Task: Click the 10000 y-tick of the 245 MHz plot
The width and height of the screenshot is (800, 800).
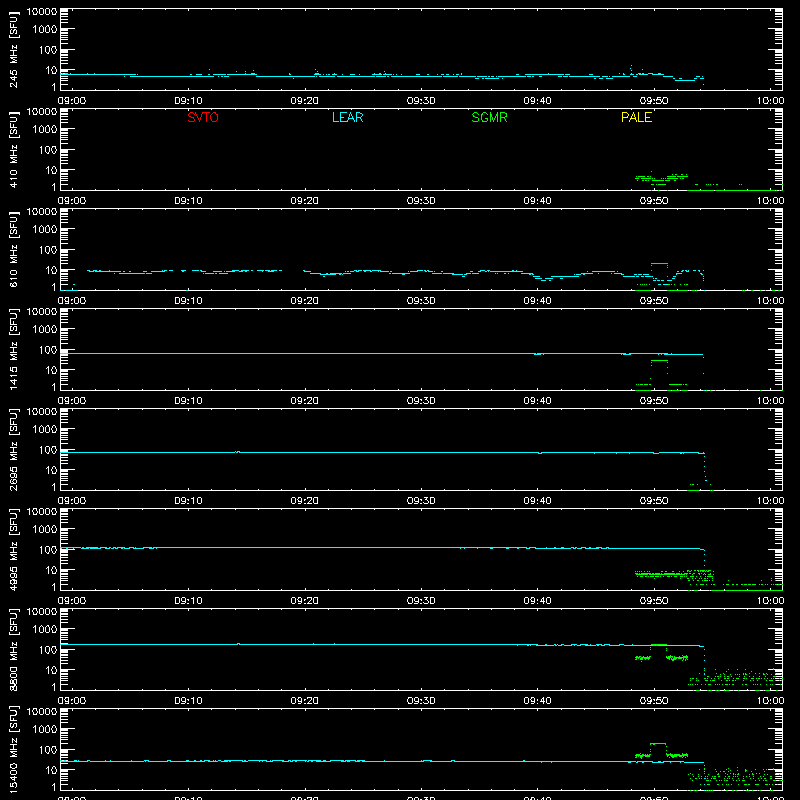Action: tap(42, 12)
